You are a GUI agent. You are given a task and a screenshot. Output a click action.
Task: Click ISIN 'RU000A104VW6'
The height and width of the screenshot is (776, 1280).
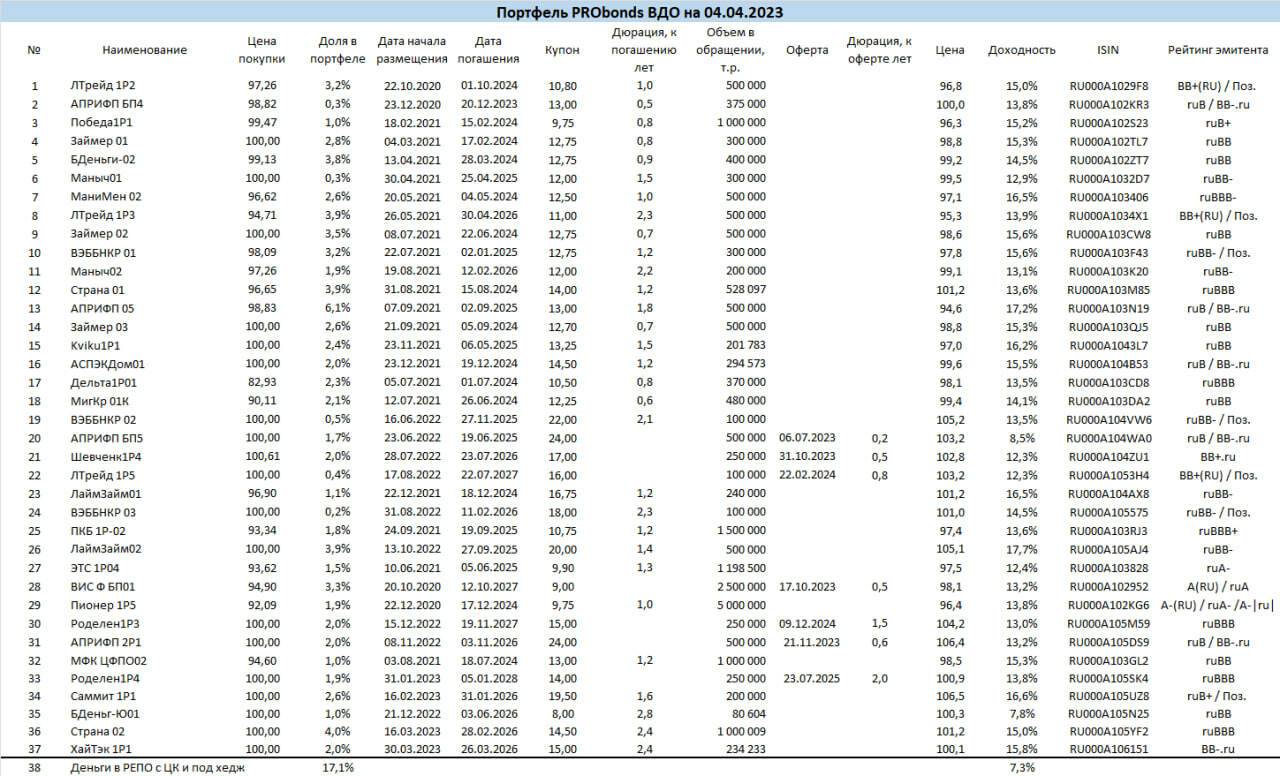[1108, 419]
